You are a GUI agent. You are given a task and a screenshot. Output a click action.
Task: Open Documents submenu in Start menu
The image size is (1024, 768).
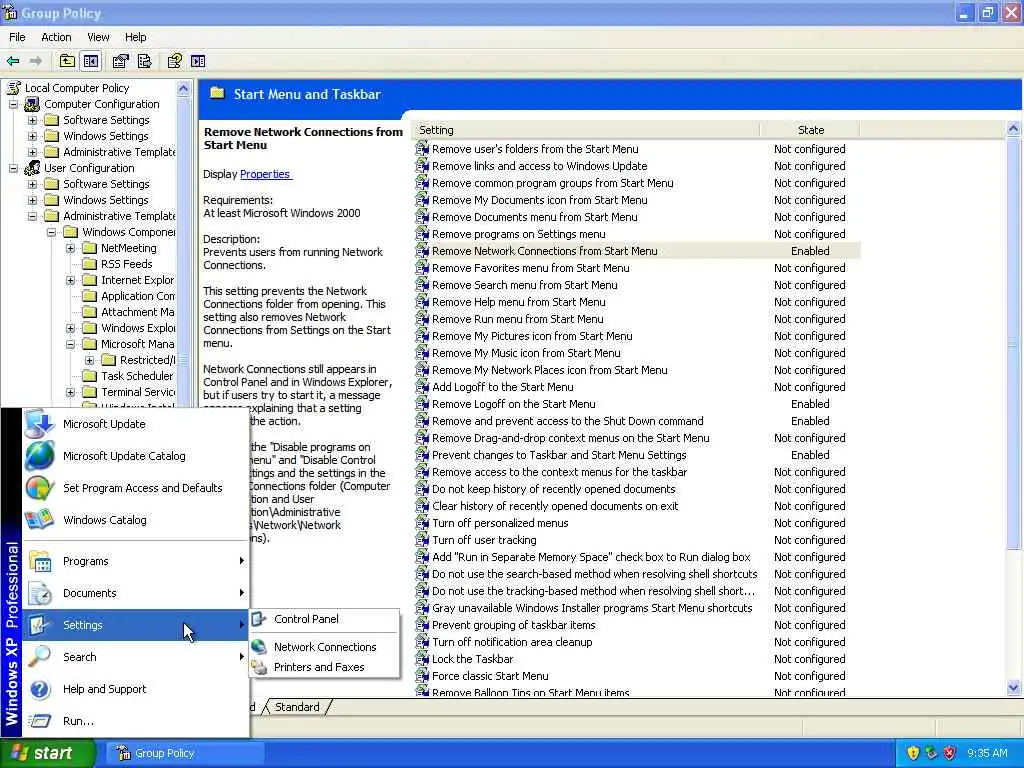(136, 593)
